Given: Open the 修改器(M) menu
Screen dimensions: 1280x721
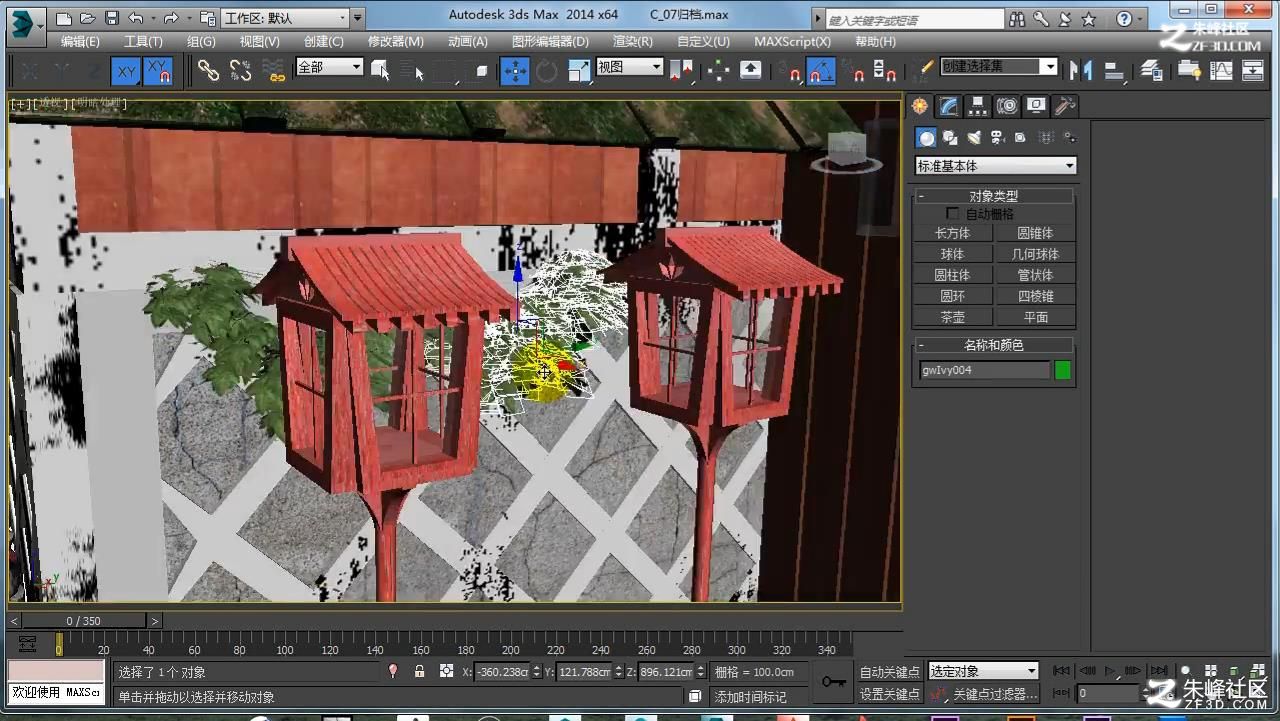Looking at the screenshot, I should pos(396,41).
